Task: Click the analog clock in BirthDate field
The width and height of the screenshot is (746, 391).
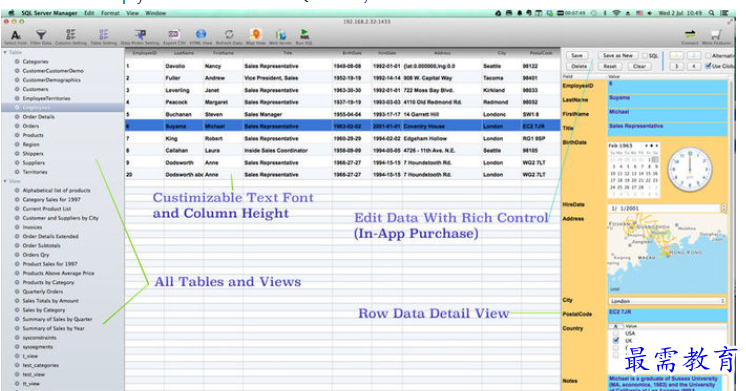Action: pos(690,169)
